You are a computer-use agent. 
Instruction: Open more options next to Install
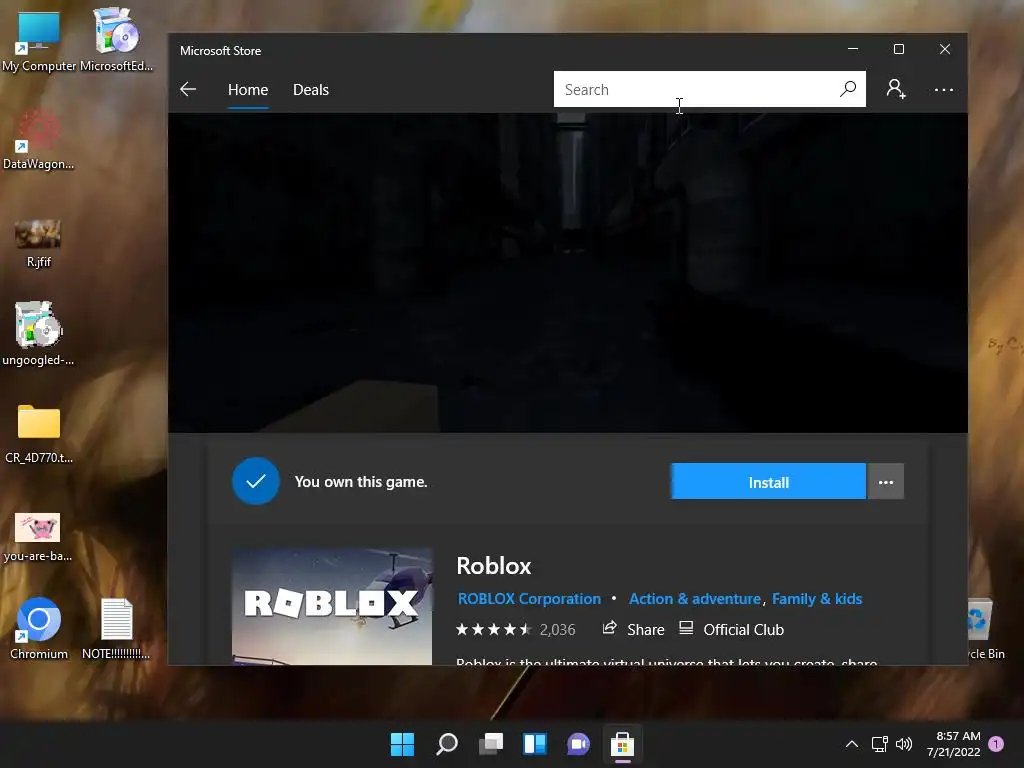(x=886, y=482)
